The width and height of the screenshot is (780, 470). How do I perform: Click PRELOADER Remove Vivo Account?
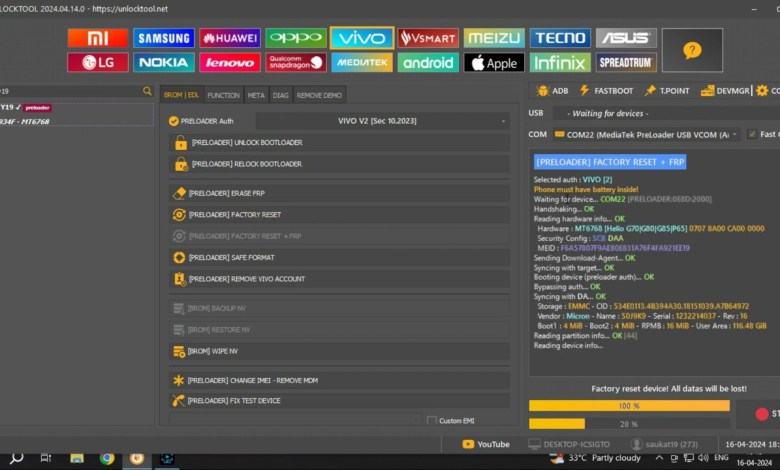coord(339,279)
